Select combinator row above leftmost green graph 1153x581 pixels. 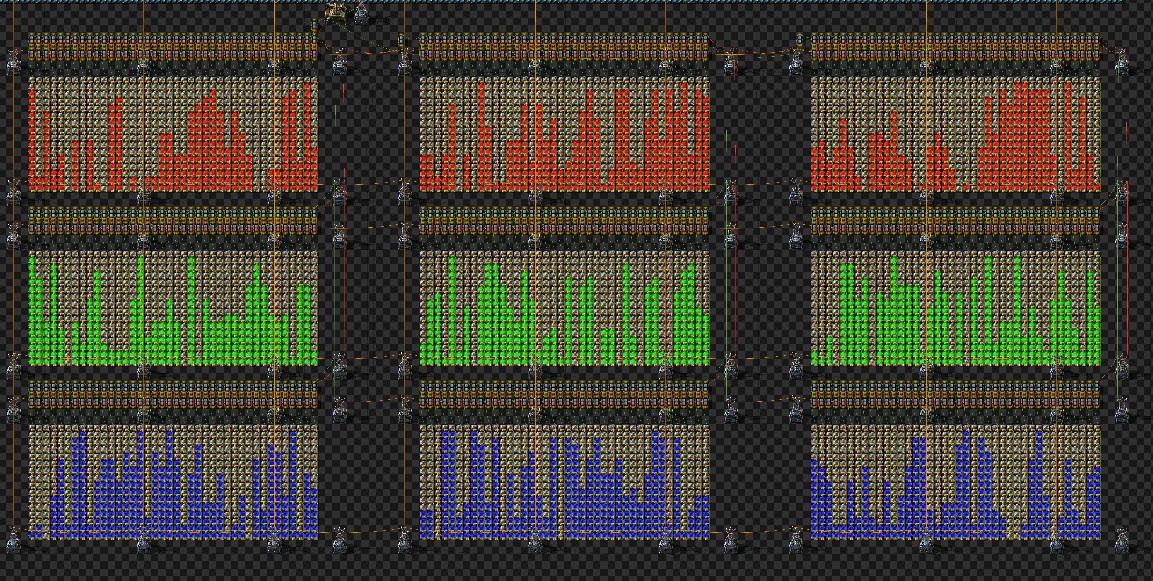pyautogui.click(x=173, y=221)
